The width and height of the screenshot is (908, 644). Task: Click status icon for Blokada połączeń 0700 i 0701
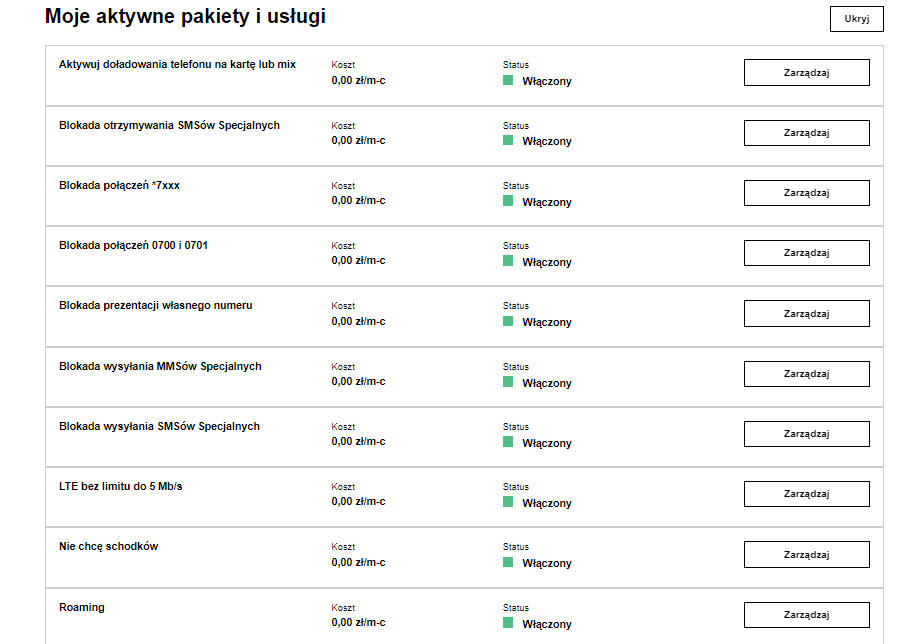(x=508, y=261)
